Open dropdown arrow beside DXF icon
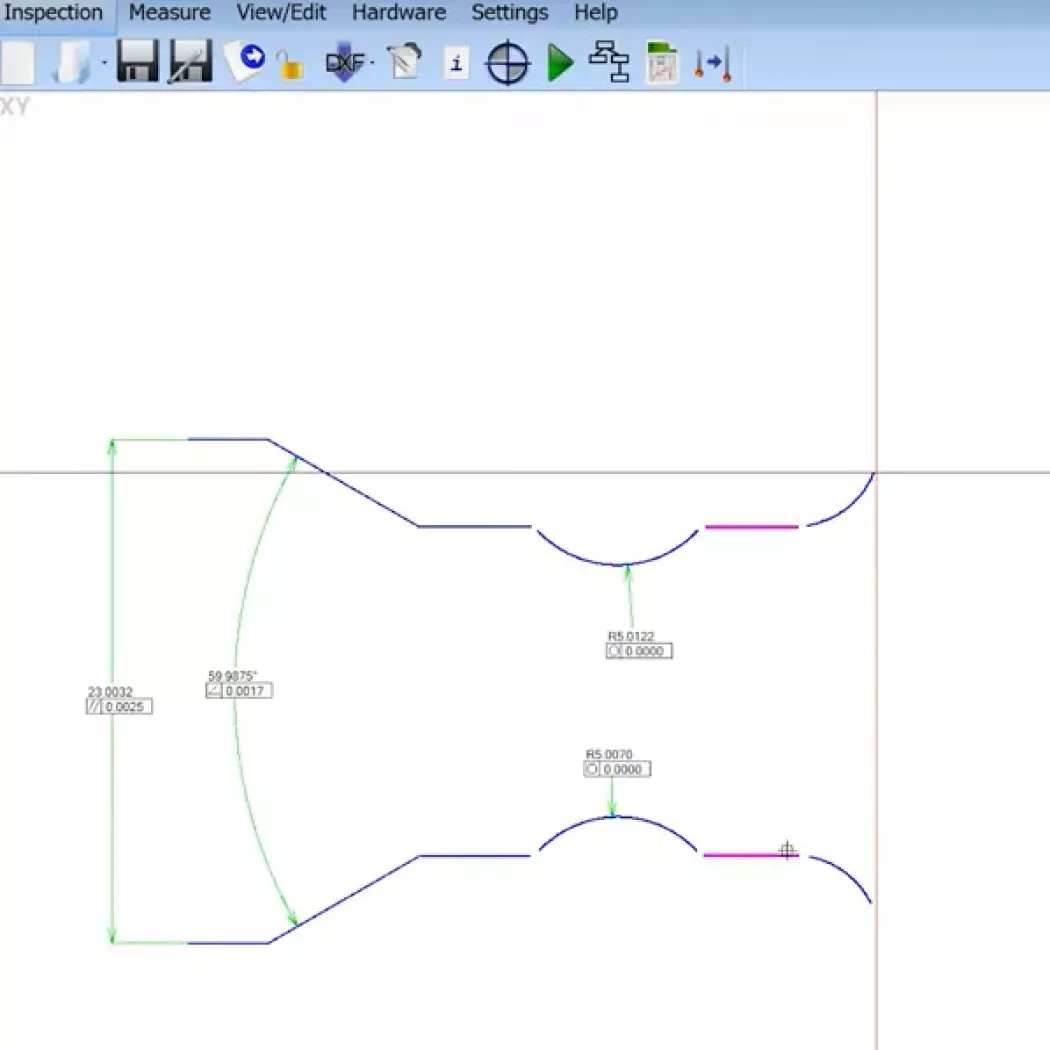 (372, 64)
